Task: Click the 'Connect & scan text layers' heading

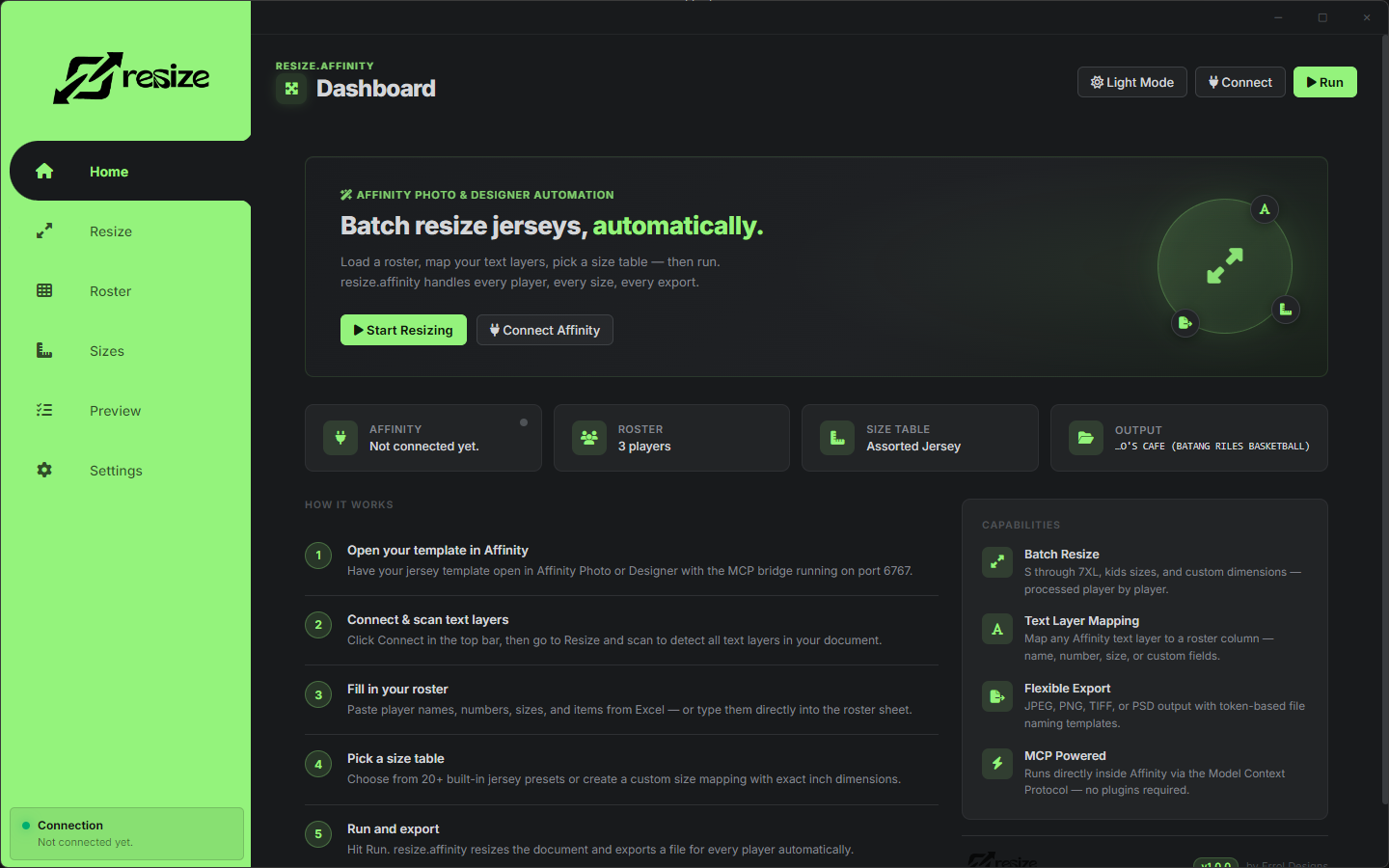Action: pyautogui.click(x=427, y=619)
